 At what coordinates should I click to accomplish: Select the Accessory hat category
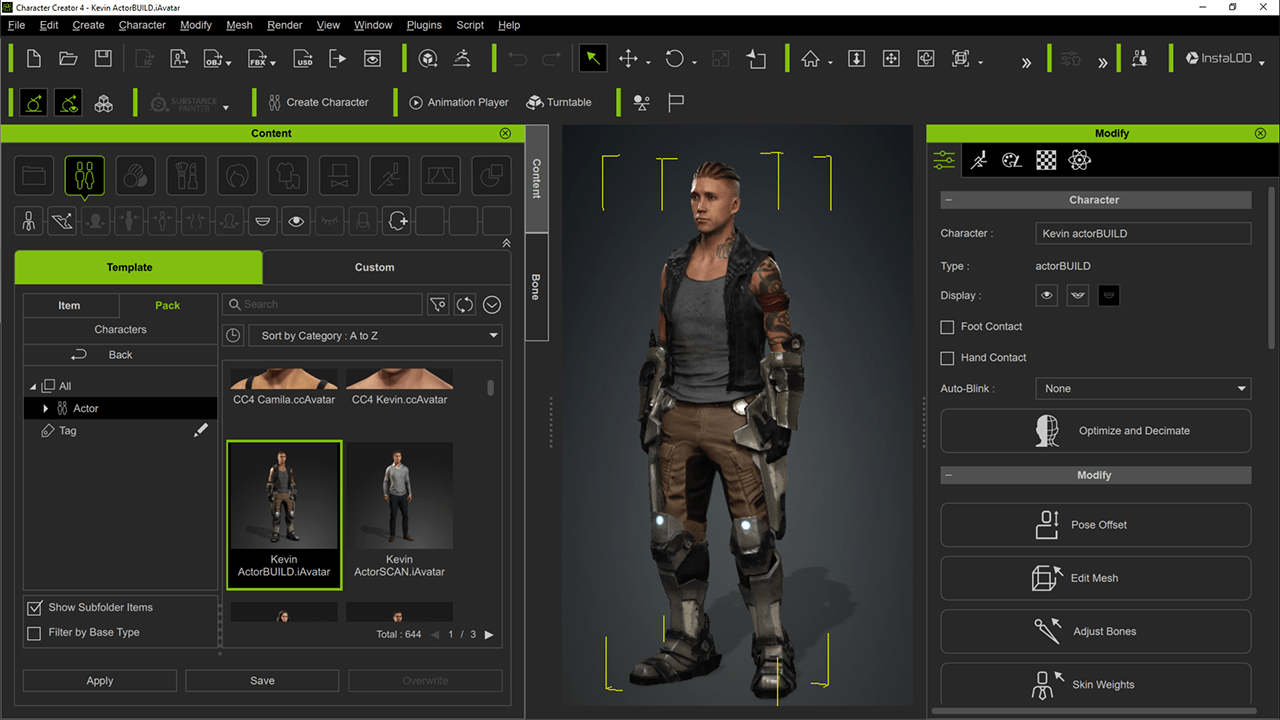click(339, 176)
